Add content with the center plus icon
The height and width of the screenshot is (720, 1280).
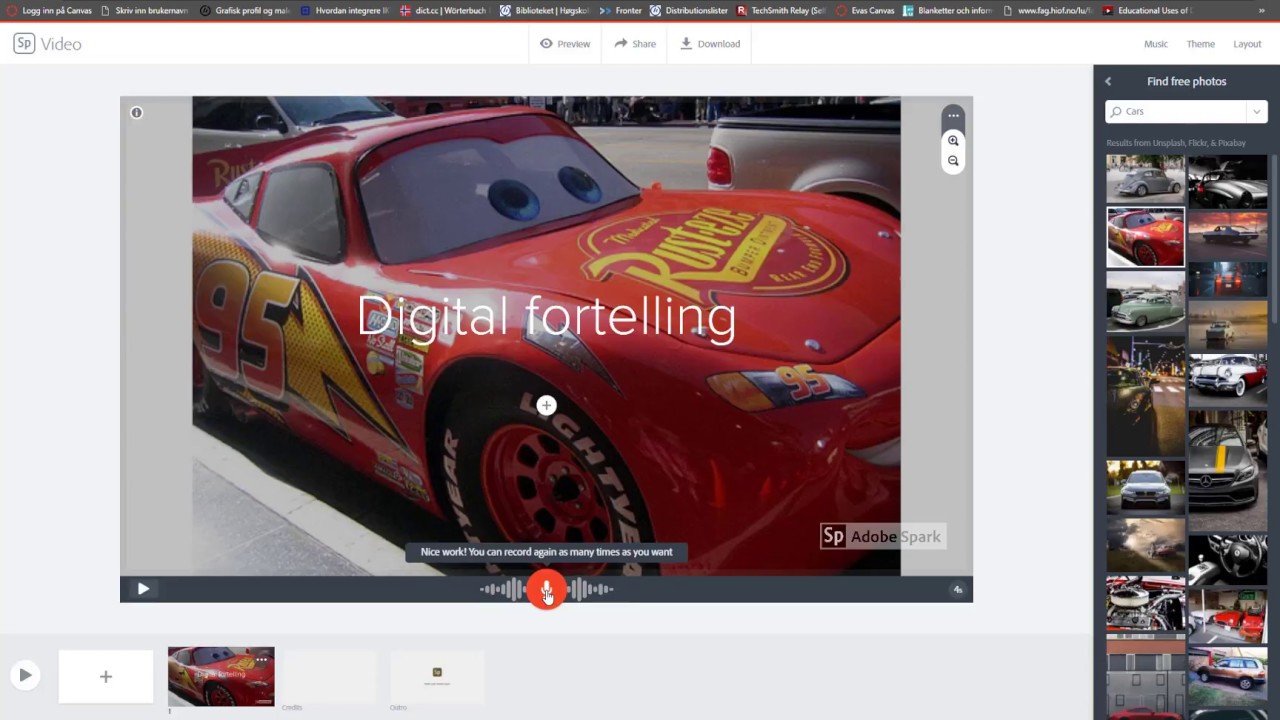coord(546,405)
